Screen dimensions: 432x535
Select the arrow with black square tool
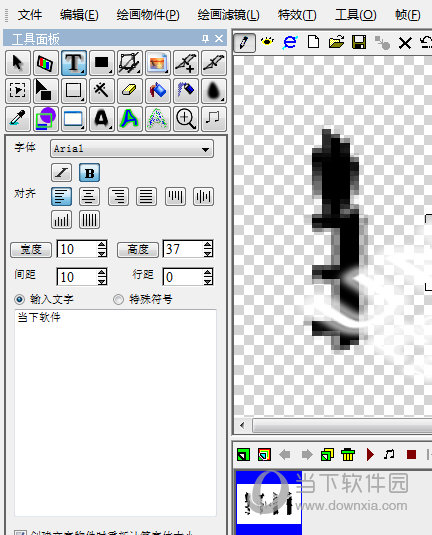point(46,91)
